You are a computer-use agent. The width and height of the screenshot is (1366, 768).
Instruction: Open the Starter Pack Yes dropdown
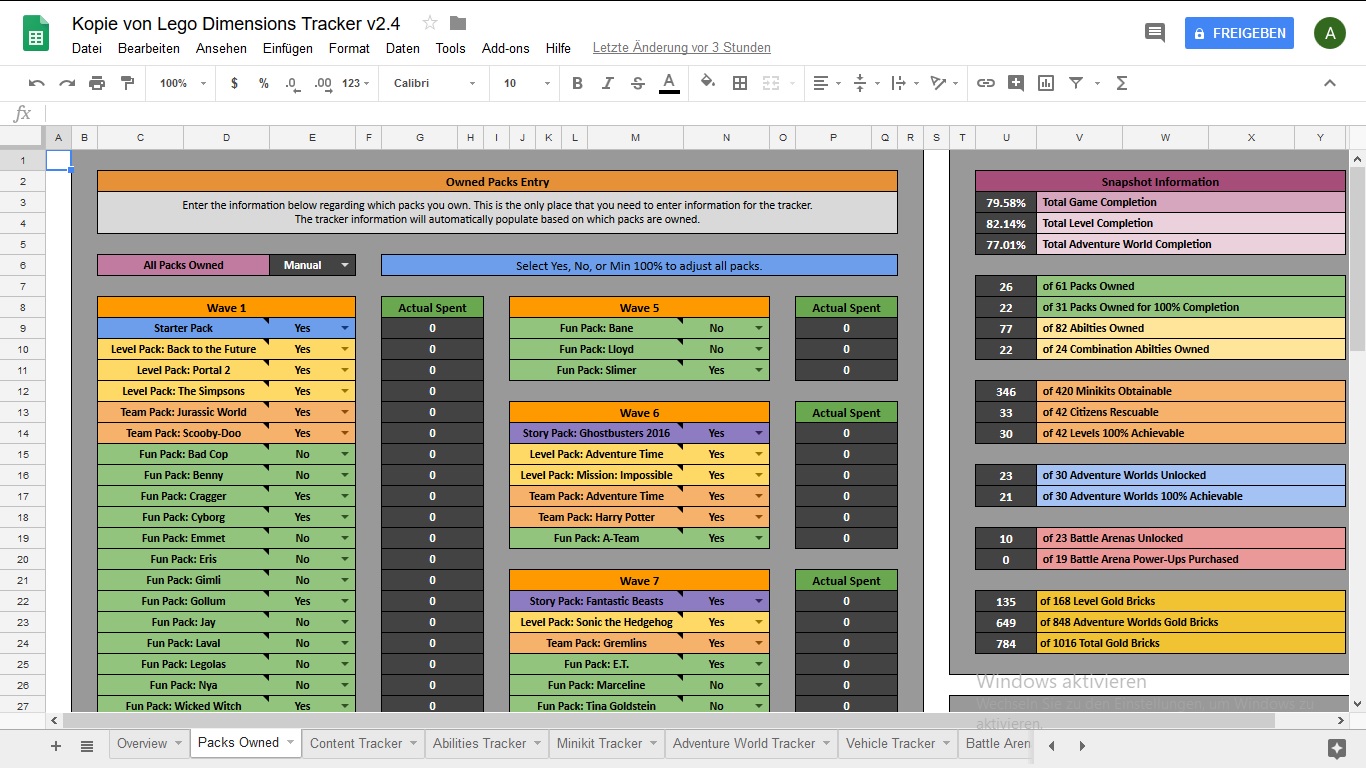click(345, 328)
